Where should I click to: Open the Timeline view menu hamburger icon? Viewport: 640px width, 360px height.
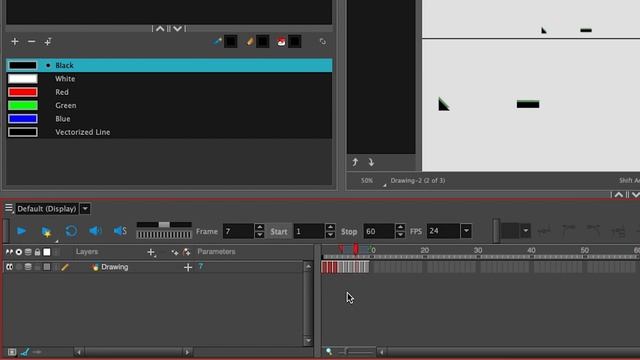pyautogui.click(x=9, y=208)
